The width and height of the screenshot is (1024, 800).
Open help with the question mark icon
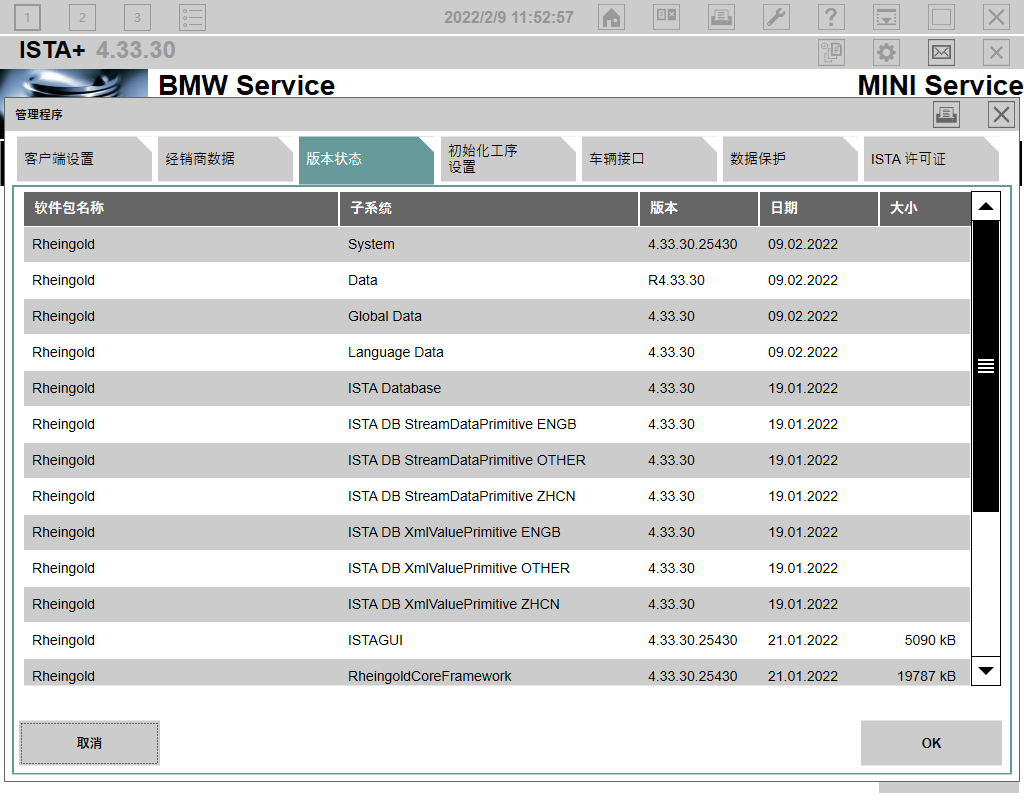point(831,17)
